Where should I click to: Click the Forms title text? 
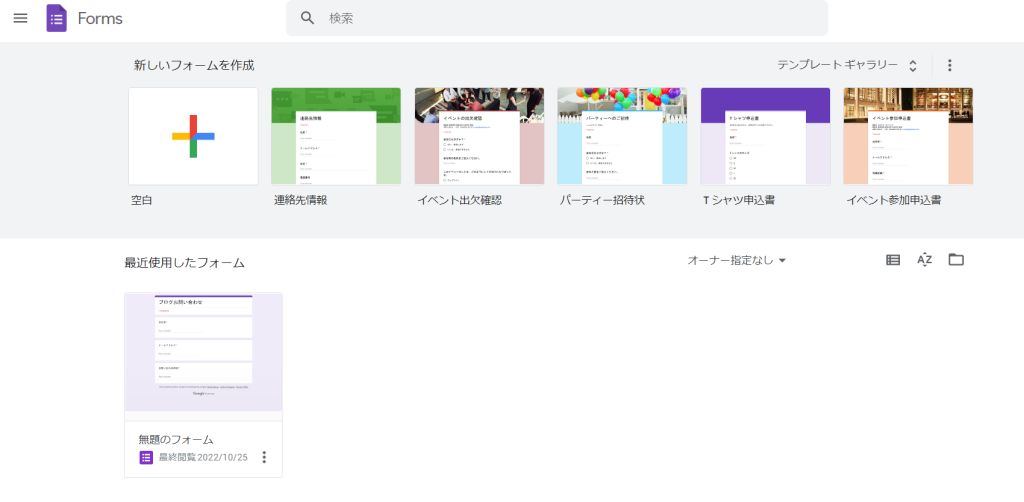click(x=100, y=18)
